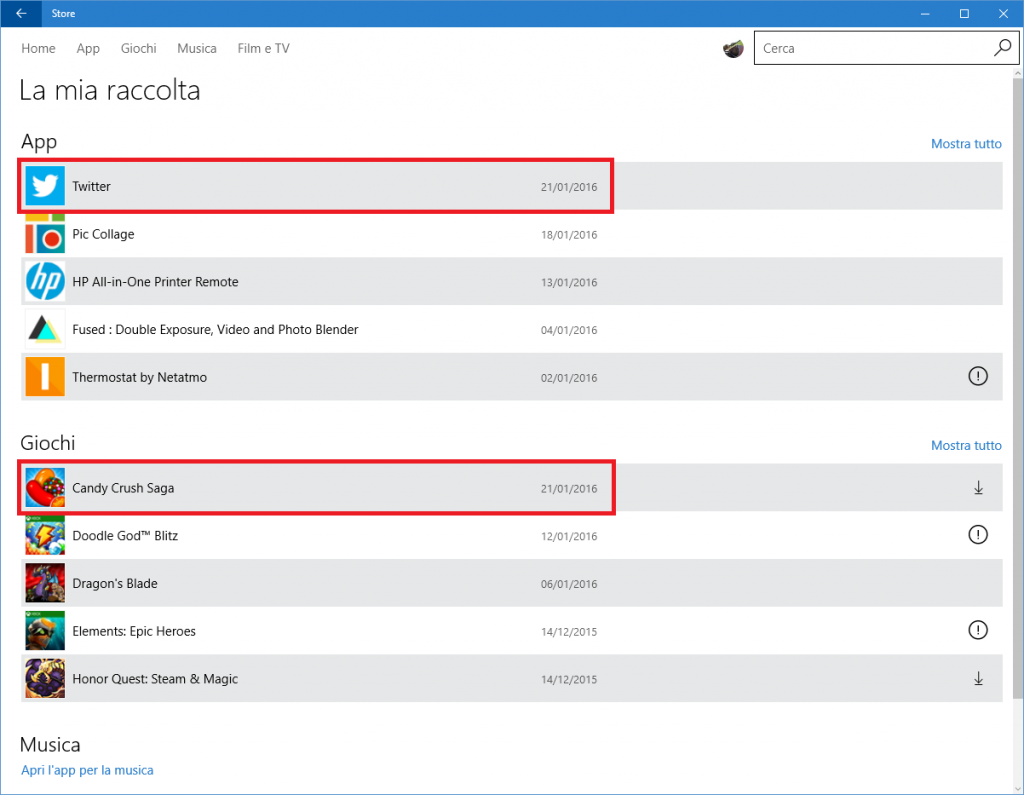Click the 04/01/2016 date for Fused

pyautogui.click(x=569, y=330)
